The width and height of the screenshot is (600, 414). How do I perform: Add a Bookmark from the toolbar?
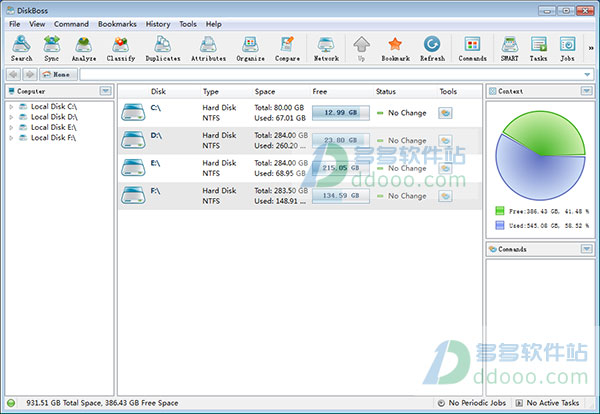pyautogui.click(x=395, y=49)
